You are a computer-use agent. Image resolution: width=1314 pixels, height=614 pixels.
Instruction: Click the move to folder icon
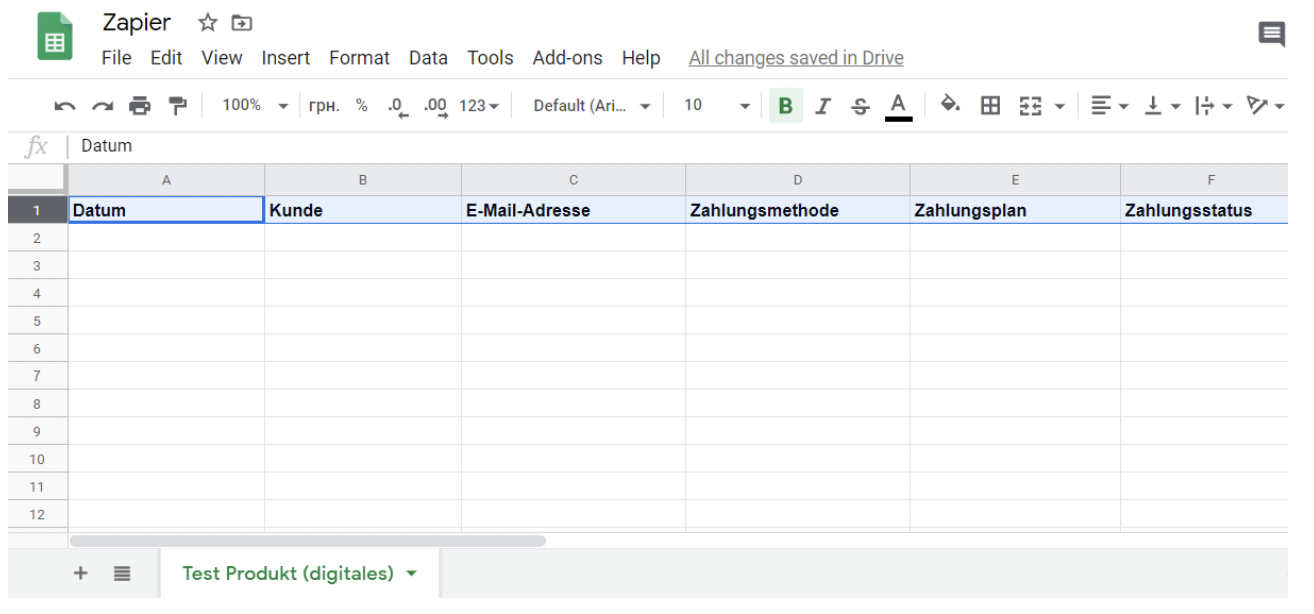pos(241,23)
